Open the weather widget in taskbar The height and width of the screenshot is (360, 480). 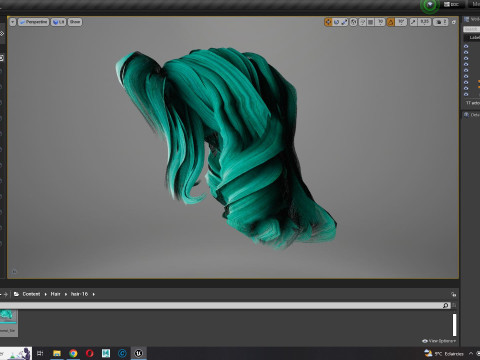point(444,353)
